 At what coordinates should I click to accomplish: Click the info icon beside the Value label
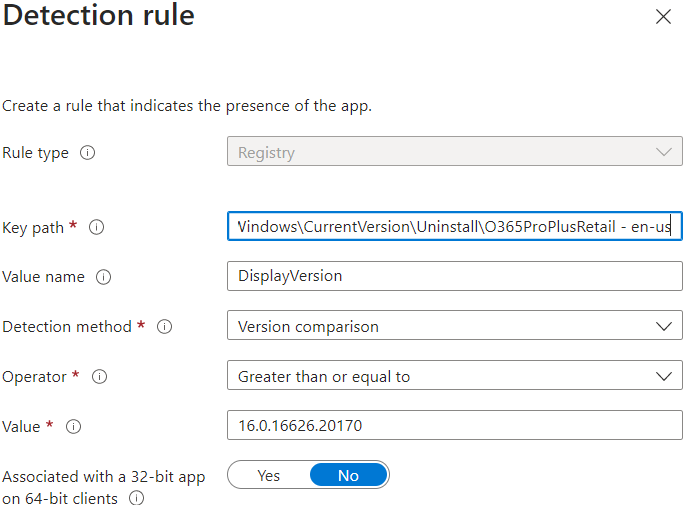tap(73, 427)
